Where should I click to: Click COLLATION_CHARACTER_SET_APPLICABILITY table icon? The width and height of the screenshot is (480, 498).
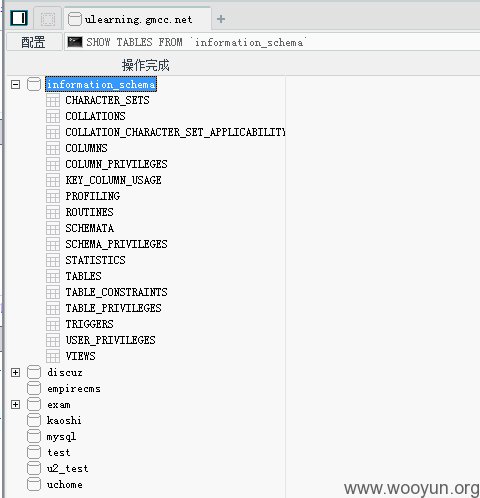[x=53, y=132]
